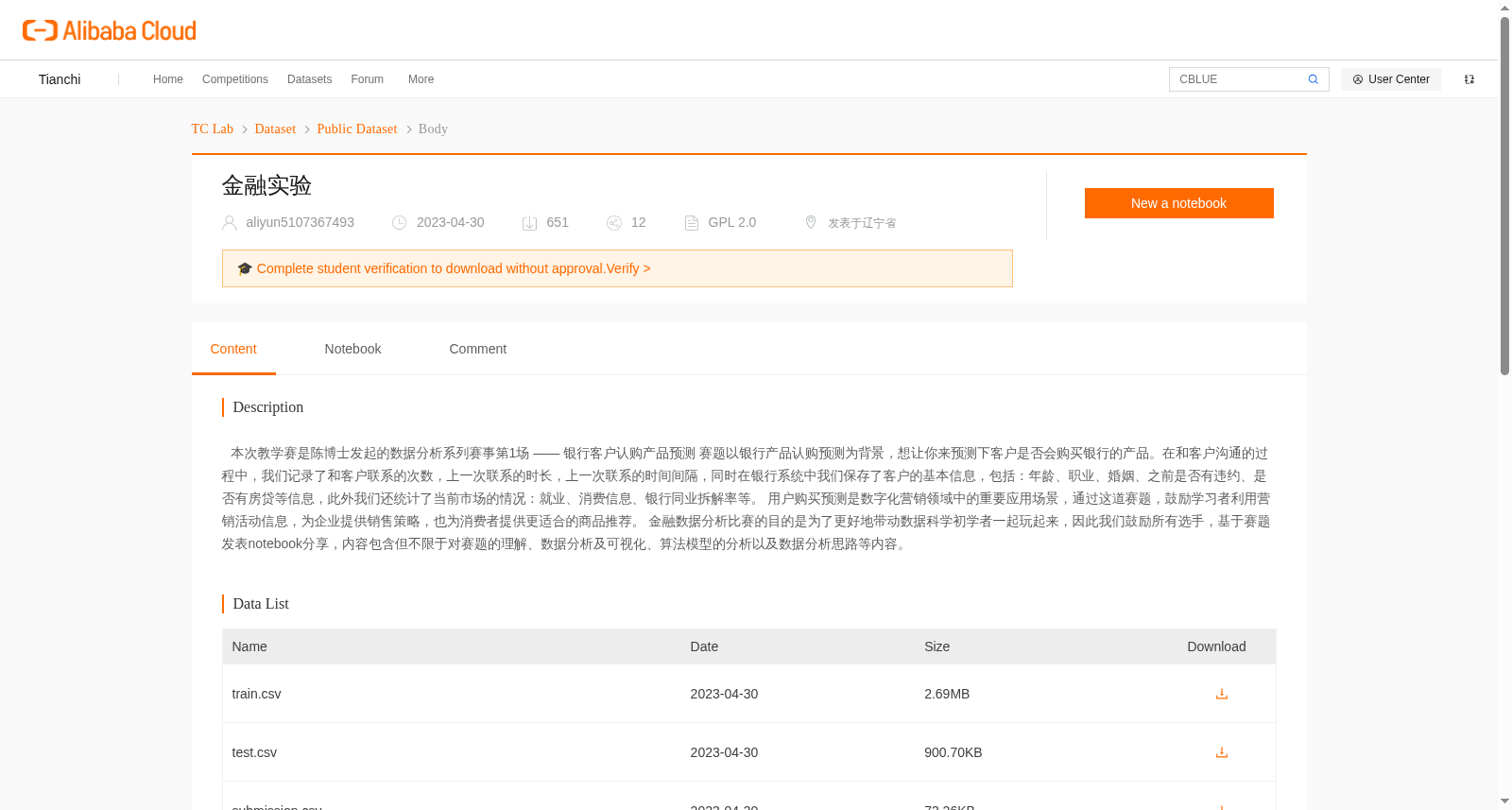Switch to the Notebook tab
The height and width of the screenshot is (810, 1512).
click(x=352, y=349)
